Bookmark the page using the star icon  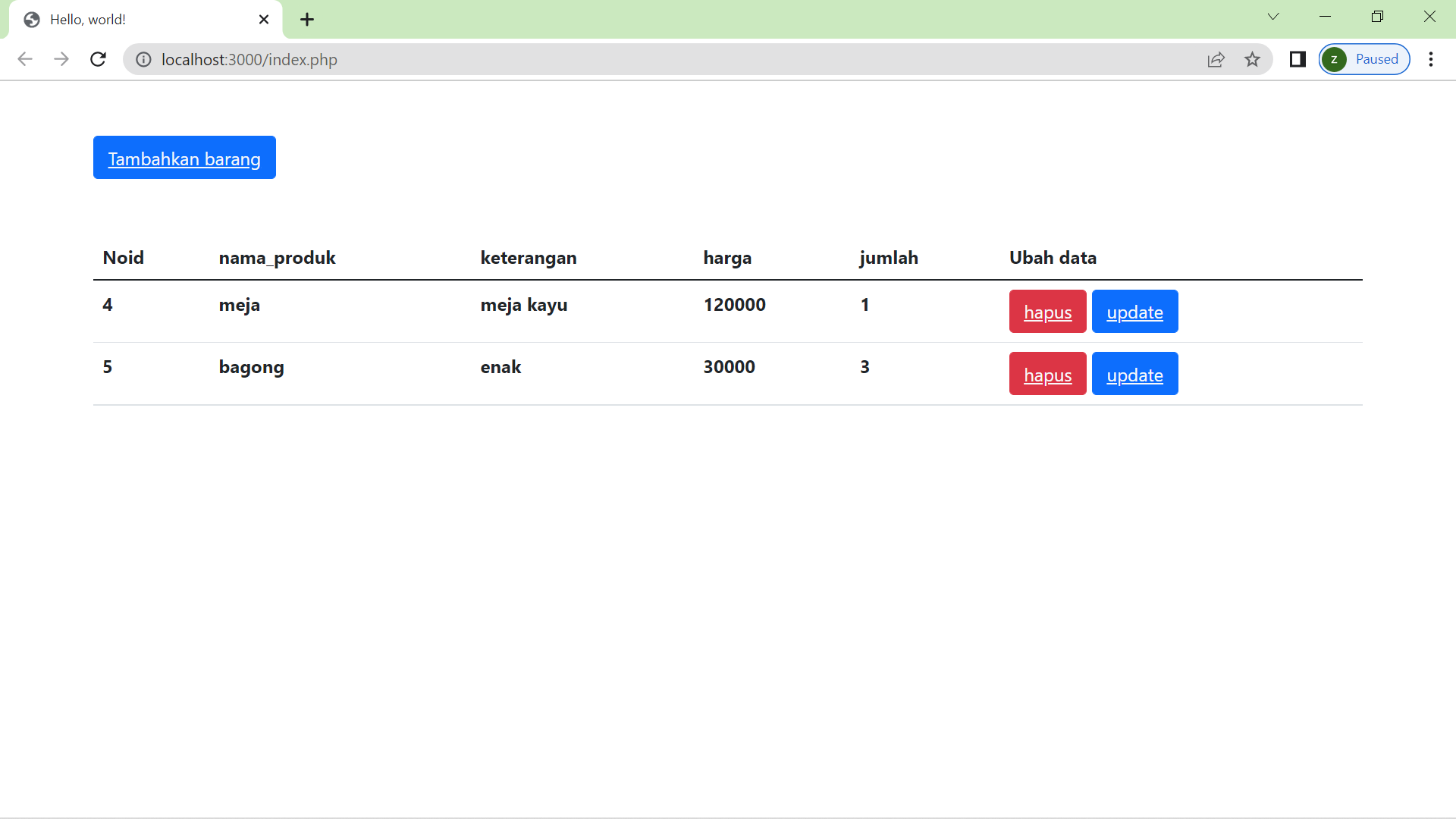tap(1253, 59)
